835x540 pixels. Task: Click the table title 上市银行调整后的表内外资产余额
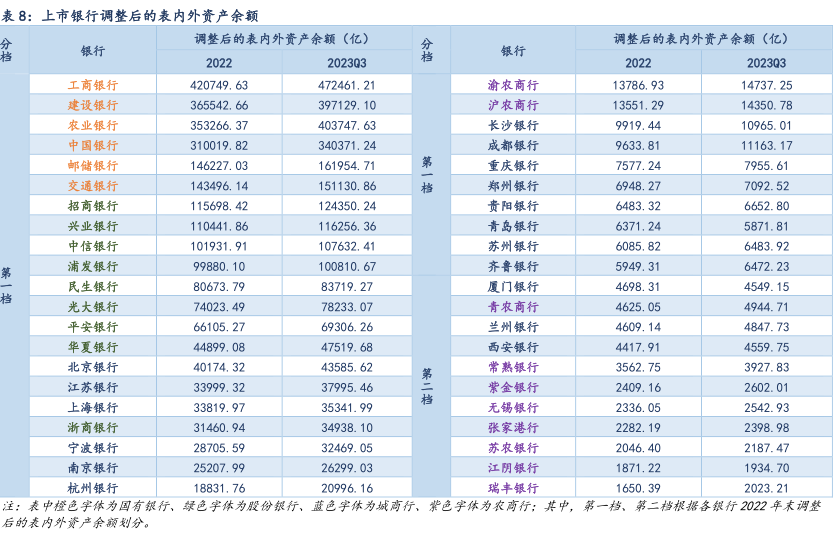click(x=152, y=12)
